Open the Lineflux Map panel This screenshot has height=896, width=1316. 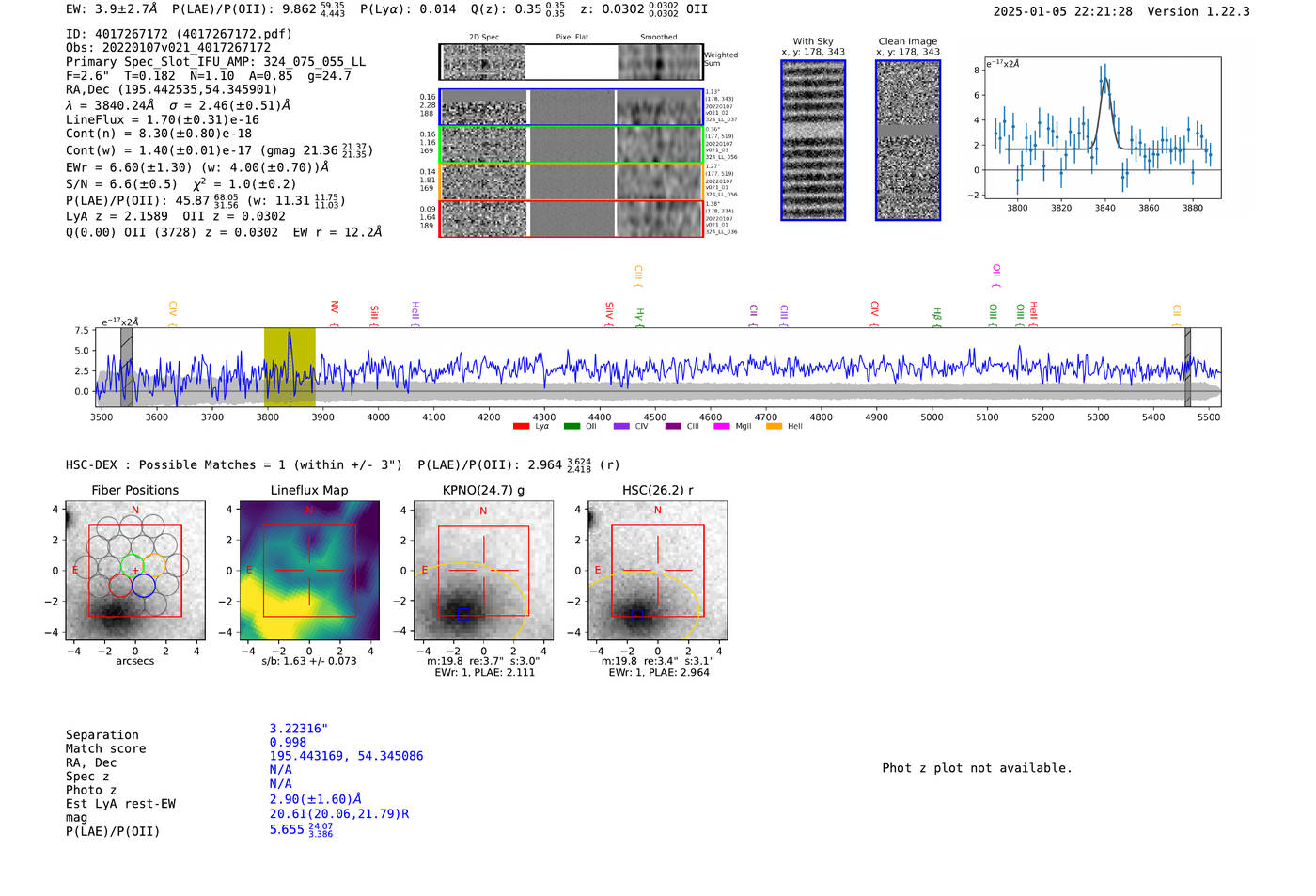click(309, 571)
